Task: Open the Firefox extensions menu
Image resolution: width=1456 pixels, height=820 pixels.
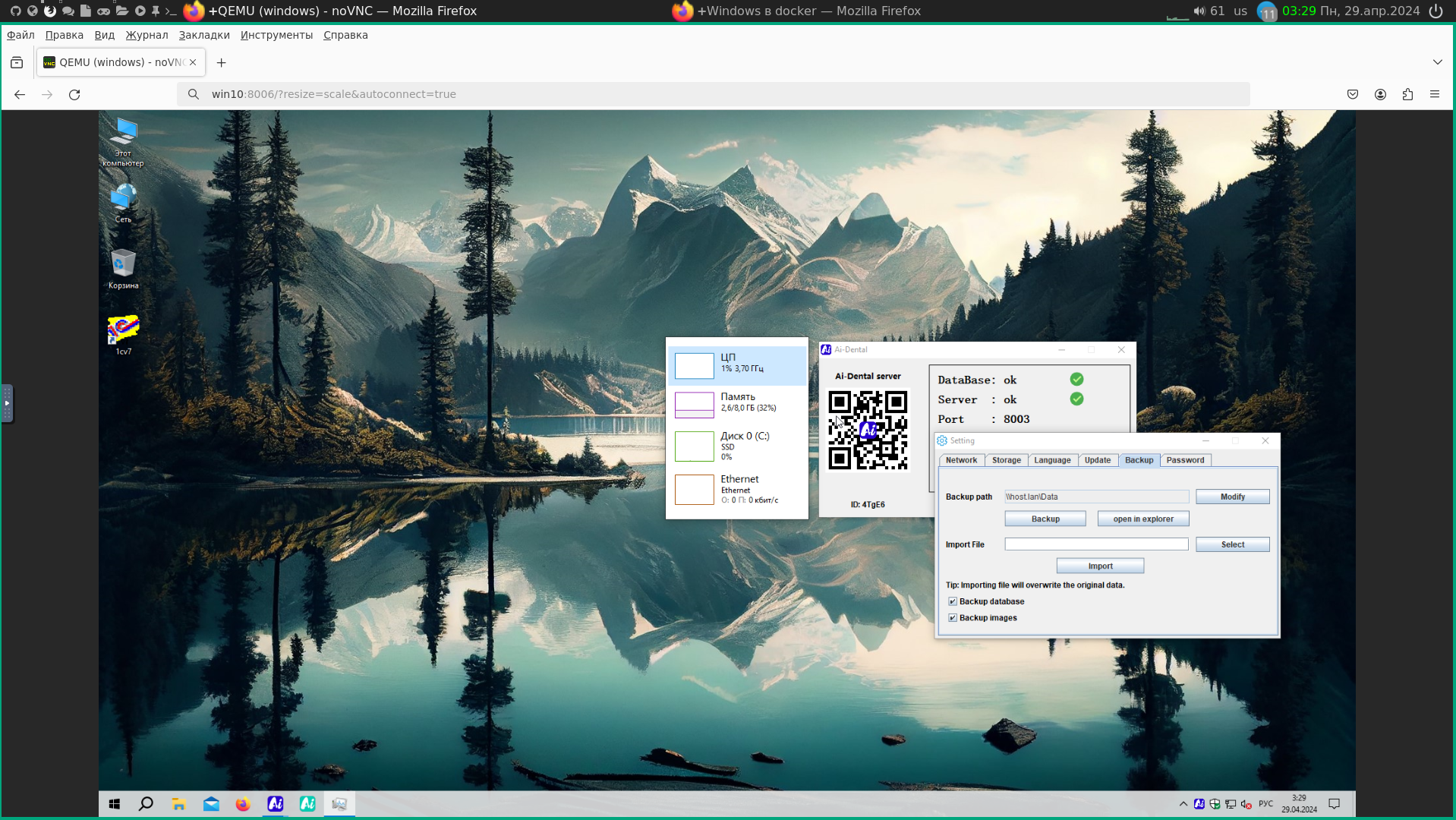Action: tap(1407, 94)
